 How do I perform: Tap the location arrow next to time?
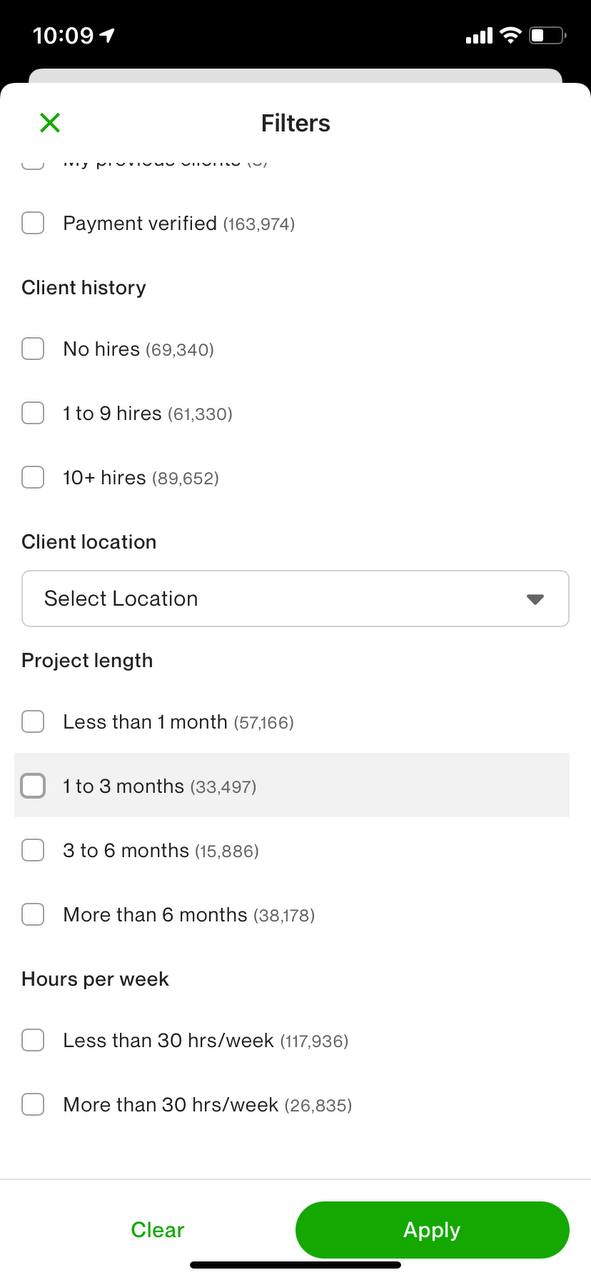point(107,36)
